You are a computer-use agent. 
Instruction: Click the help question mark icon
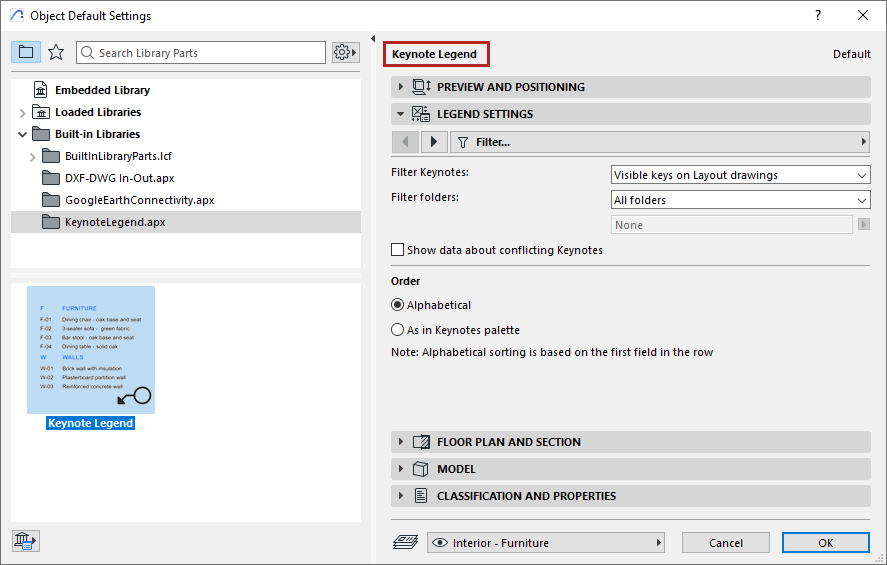click(x=818, y=15)
